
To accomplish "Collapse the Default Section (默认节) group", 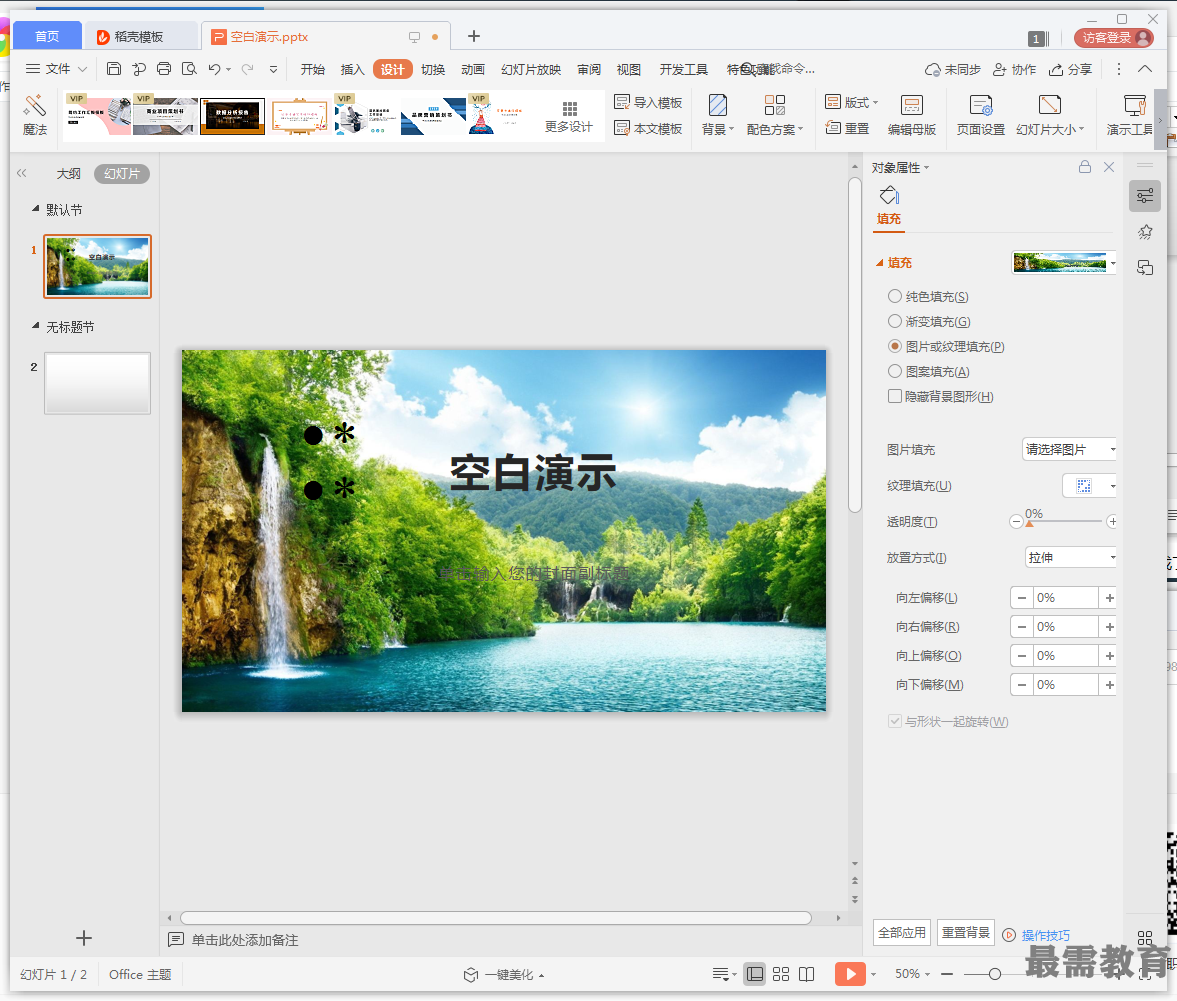I will click(35, 209).
